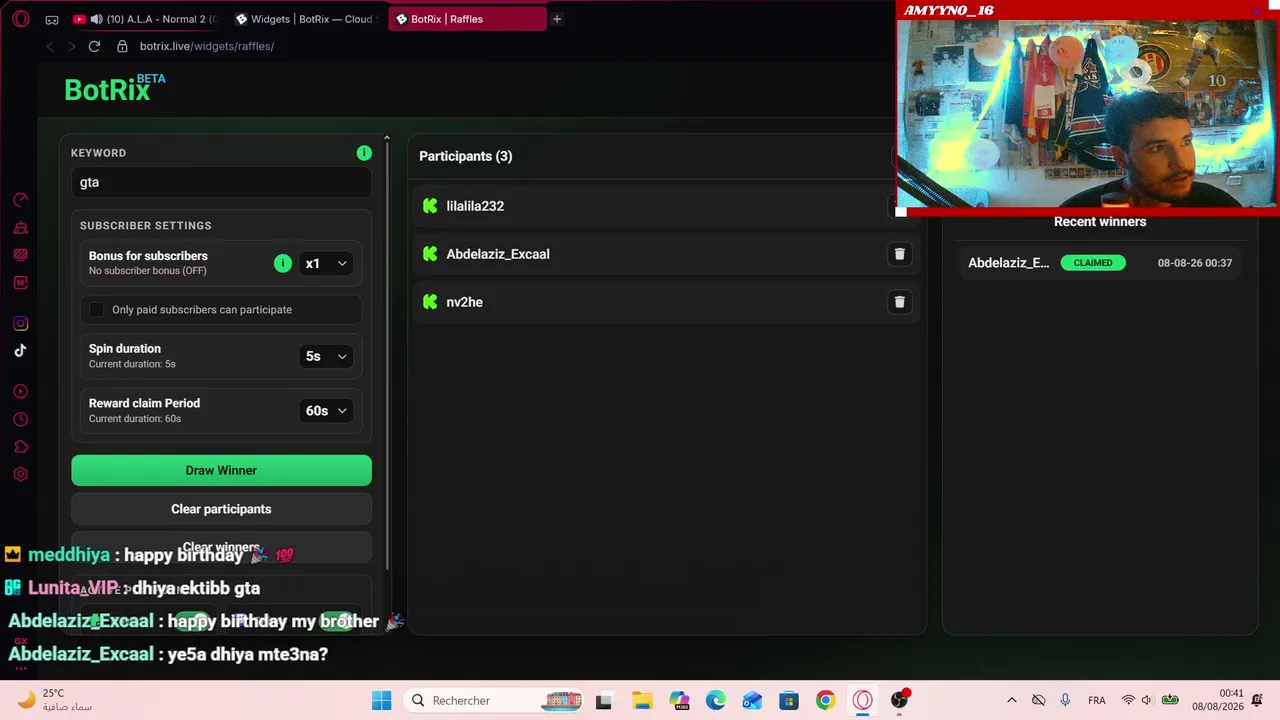Screen dimensions: 1280x720
Task: Open the M panel in sidebar
Action: (x=20, y=283)
